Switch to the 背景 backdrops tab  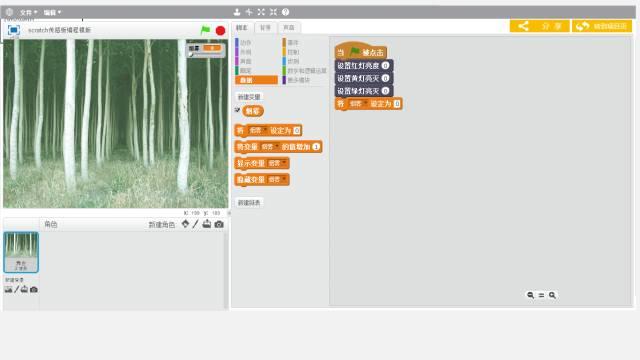tap(265, 27)
